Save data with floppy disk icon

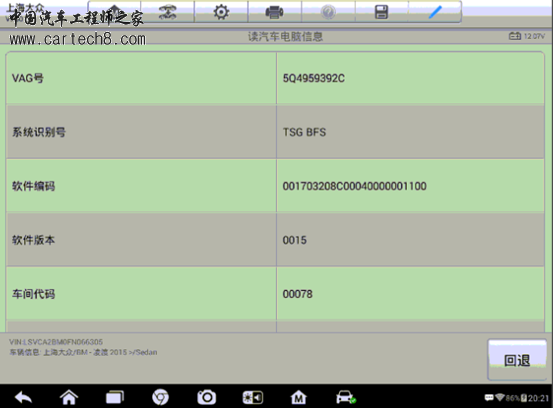point(382,12)
